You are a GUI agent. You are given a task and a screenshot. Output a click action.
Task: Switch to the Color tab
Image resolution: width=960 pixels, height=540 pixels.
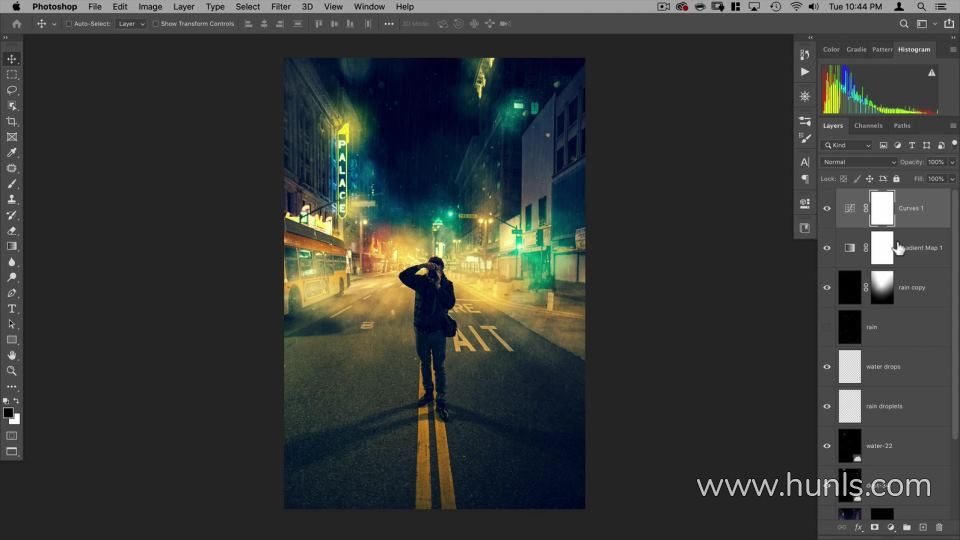[831, 50]
